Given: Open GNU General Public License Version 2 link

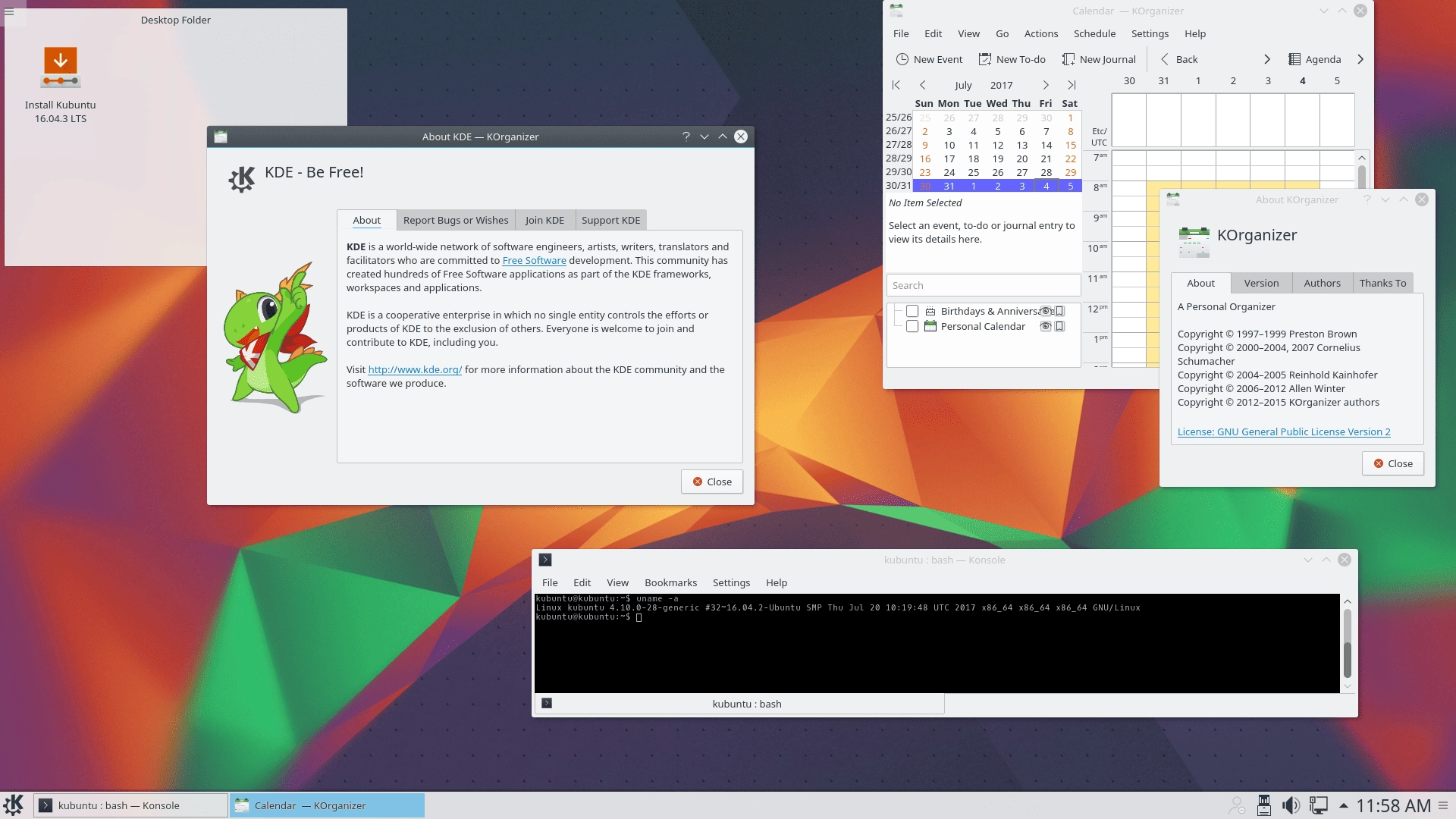Looking at the screenshot, I should pos(1283,431).
